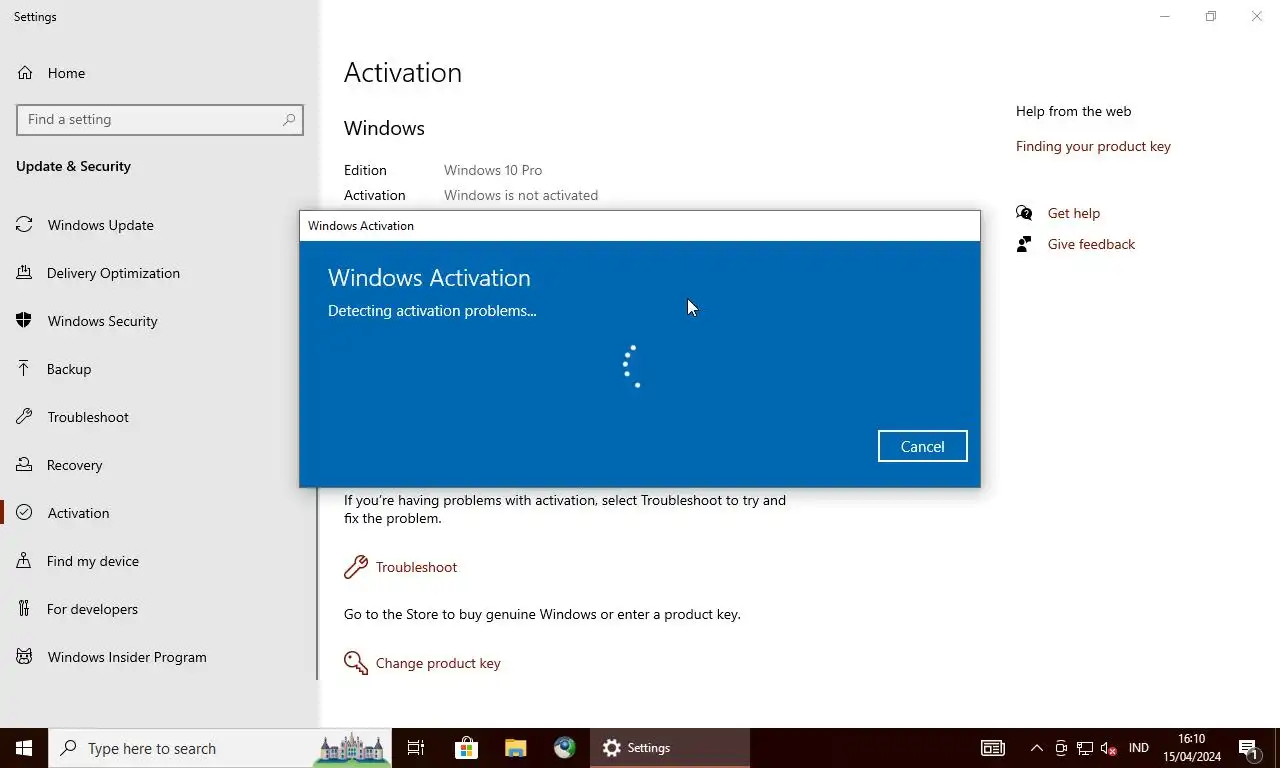Click the magnifier icon in Find a setting
Image resolution: width=1280 pixels, height=768 pixels.
(289, 119)
